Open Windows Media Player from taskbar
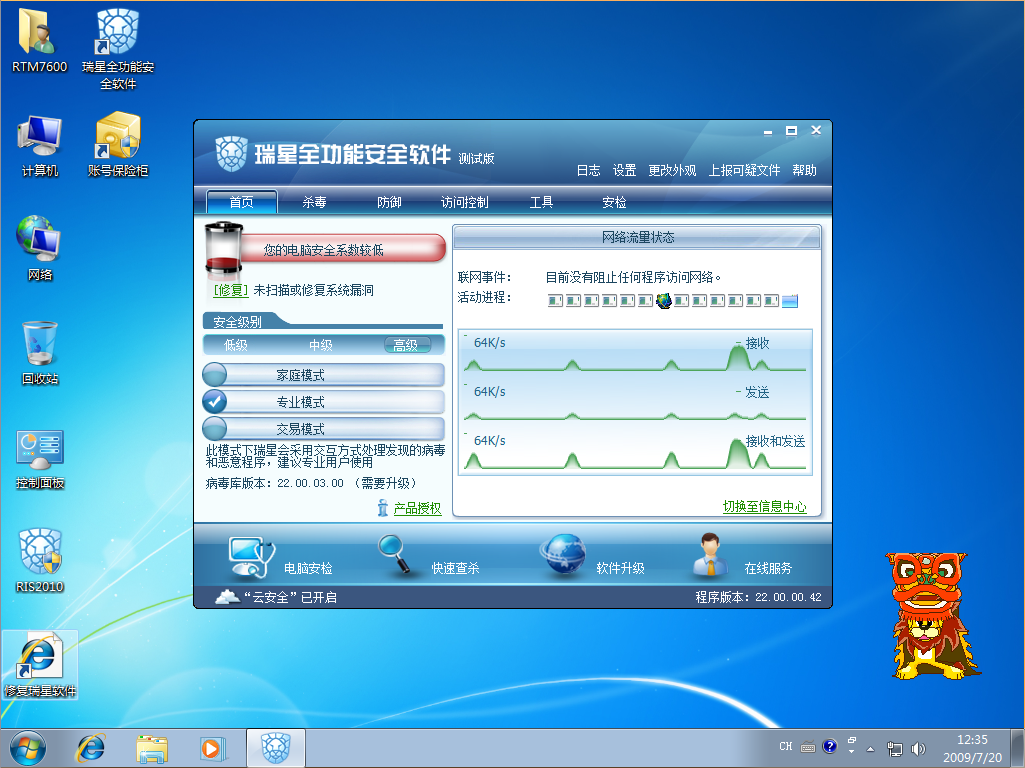This screenshot has height=768, width=1025. (212, 748)
